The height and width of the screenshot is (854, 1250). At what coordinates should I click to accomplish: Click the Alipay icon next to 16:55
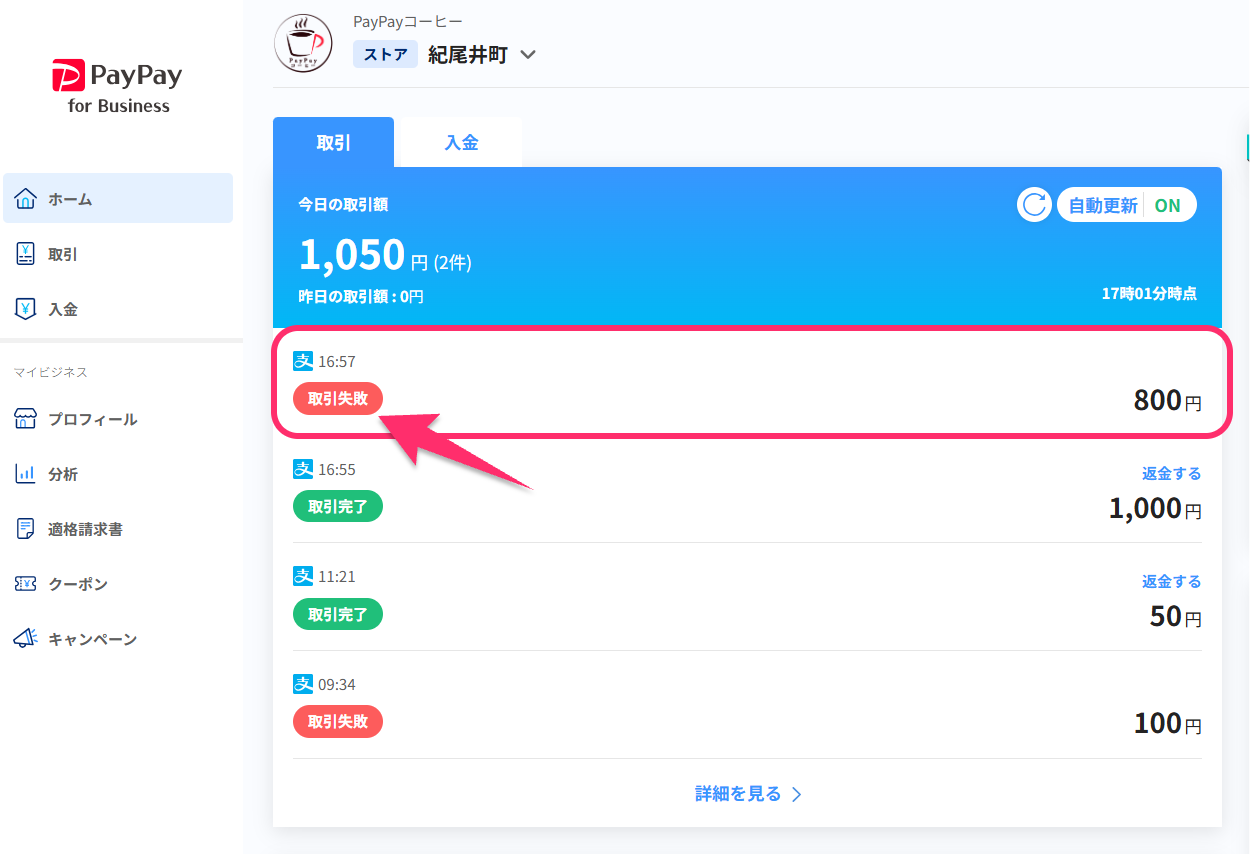tap(303, 469)
